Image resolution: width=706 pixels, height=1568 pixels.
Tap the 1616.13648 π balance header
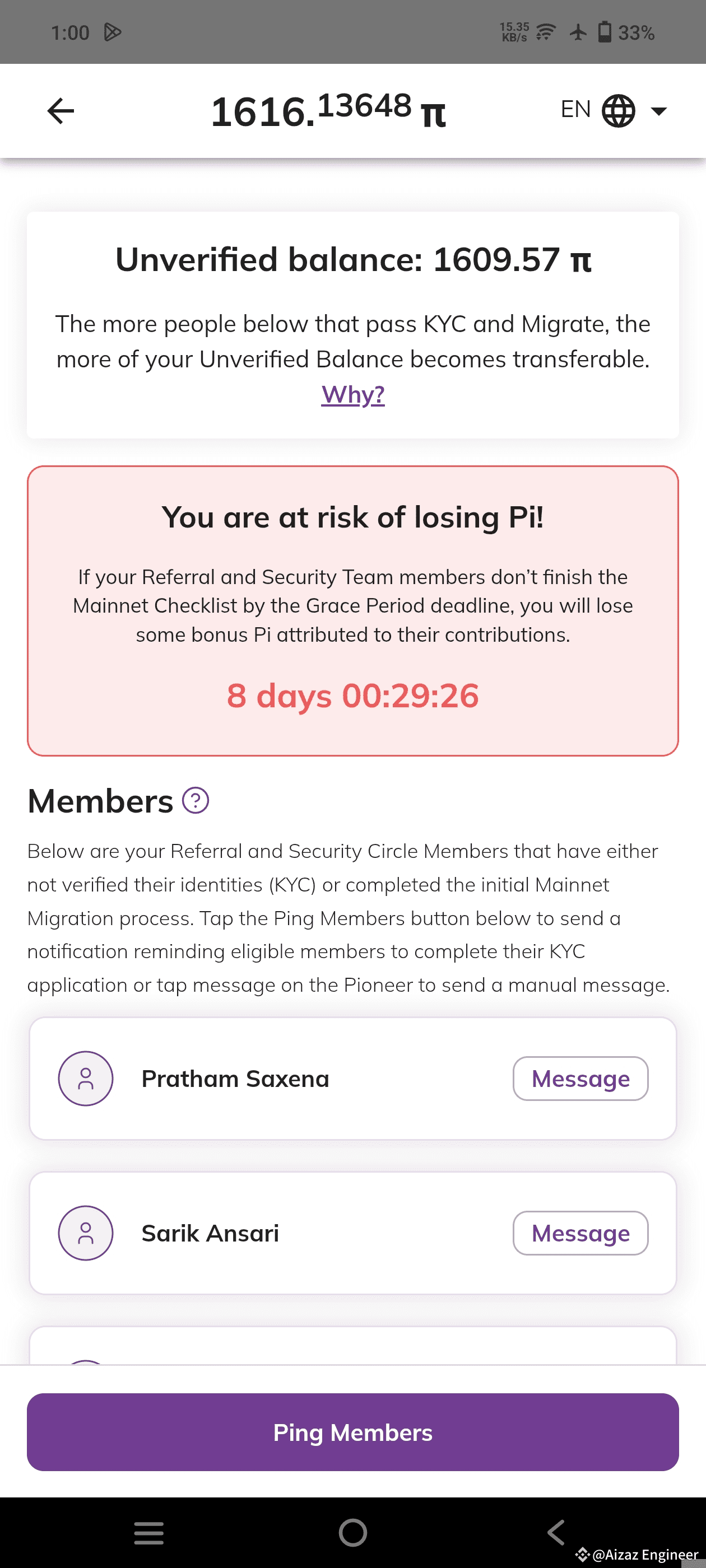pos(328,111)
